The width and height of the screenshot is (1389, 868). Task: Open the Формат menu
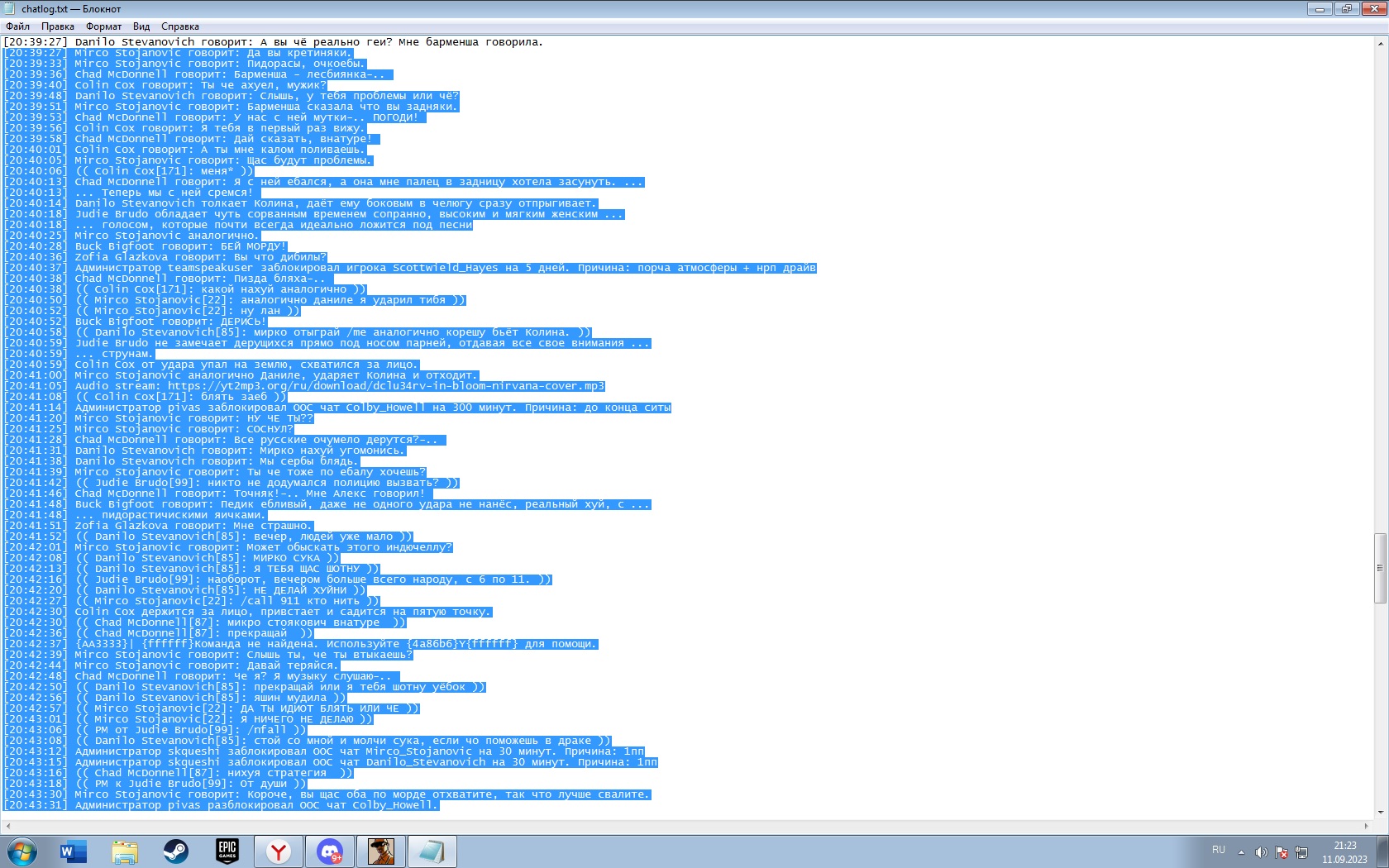pos(103,26)
